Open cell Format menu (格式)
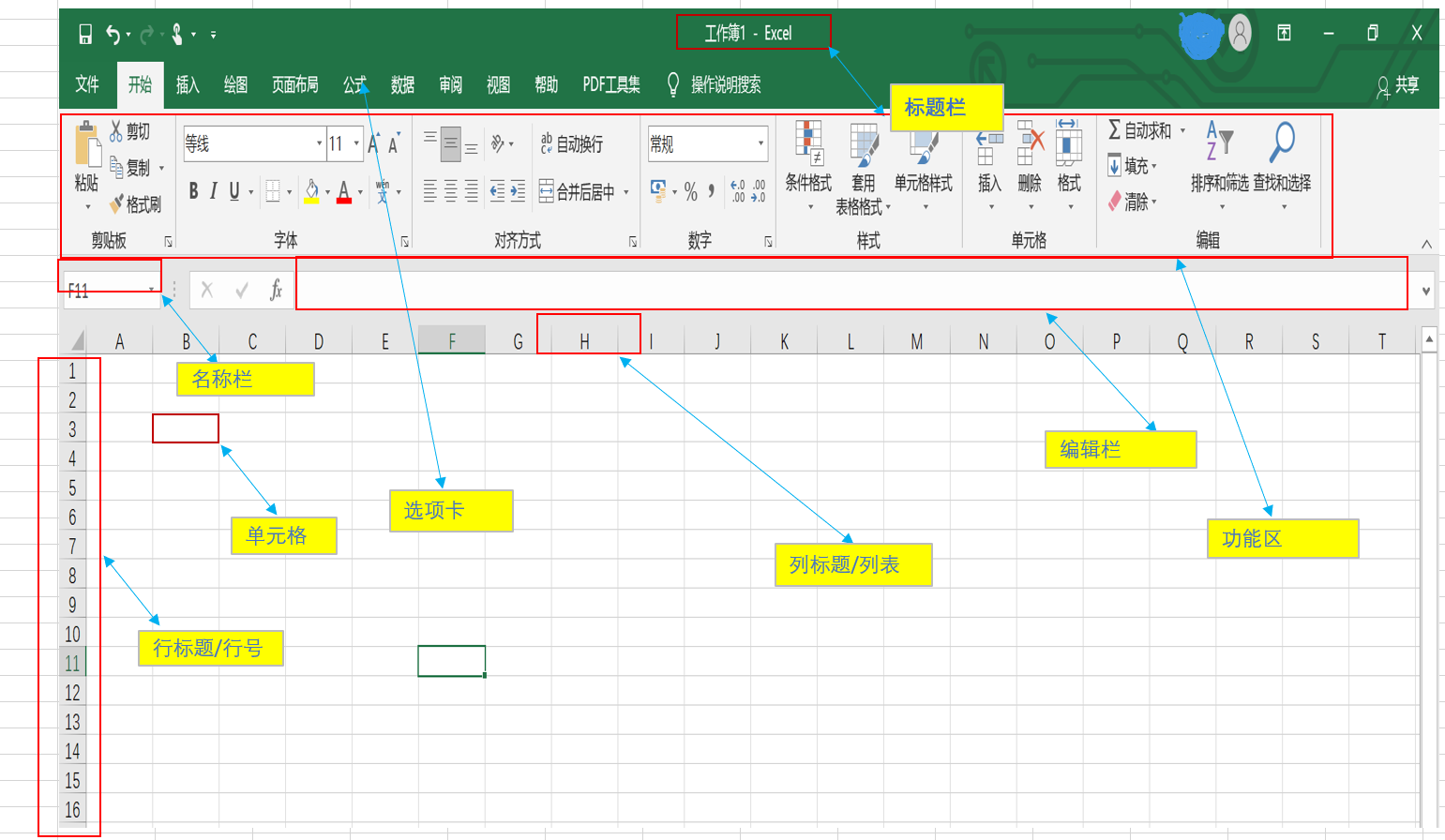 pos(1069,164)
